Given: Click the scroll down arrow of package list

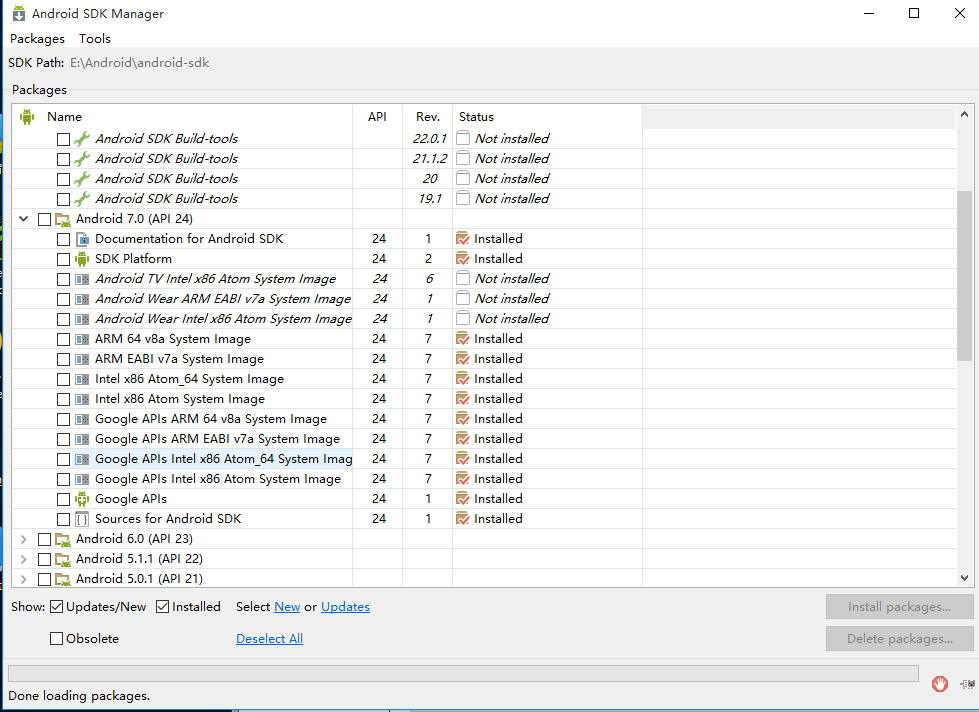Looking at the screenshot, I should [964, 578].
